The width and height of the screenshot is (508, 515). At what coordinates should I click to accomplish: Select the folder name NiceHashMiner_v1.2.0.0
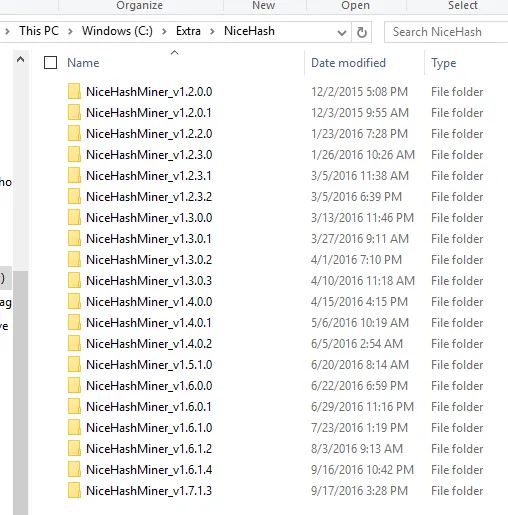(x=149, y=92)
